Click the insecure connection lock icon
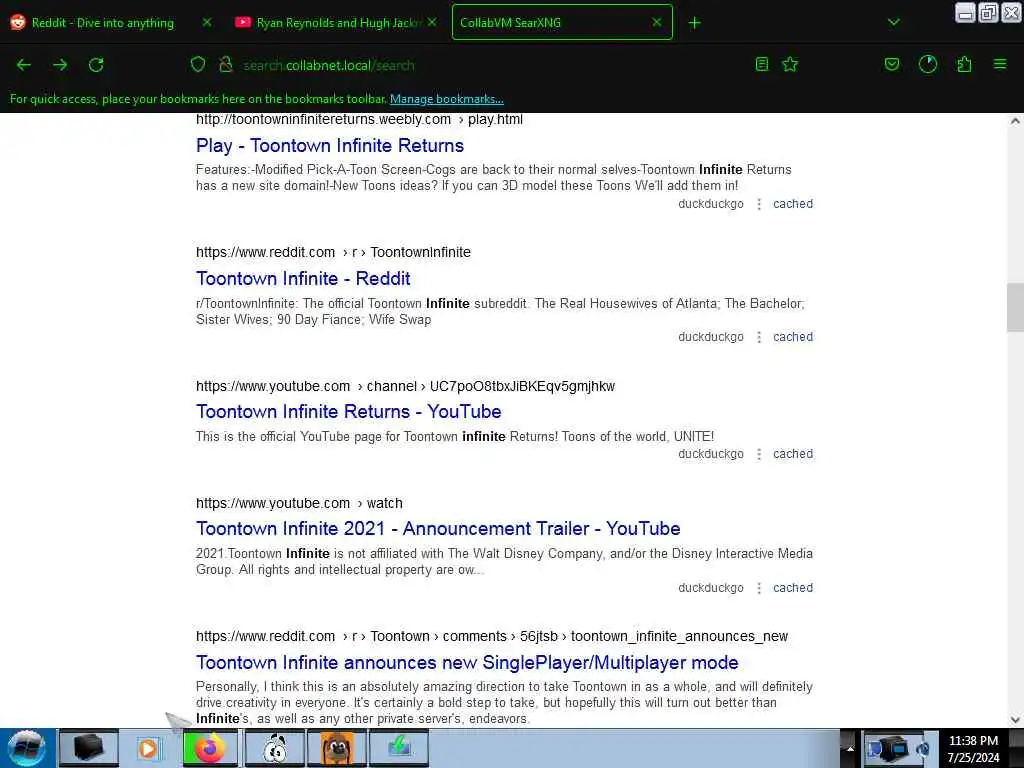This screenshot has width=1024, height=768. (x=226, y=64)
